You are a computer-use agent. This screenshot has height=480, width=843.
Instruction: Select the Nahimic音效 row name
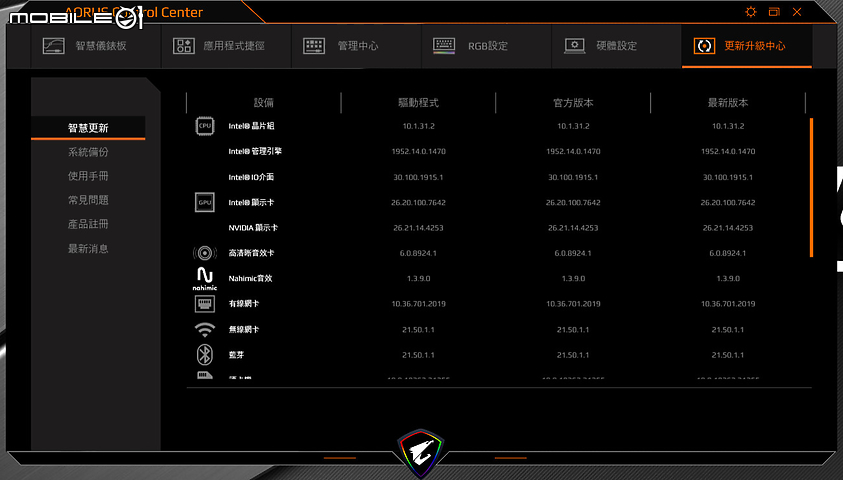250,278
